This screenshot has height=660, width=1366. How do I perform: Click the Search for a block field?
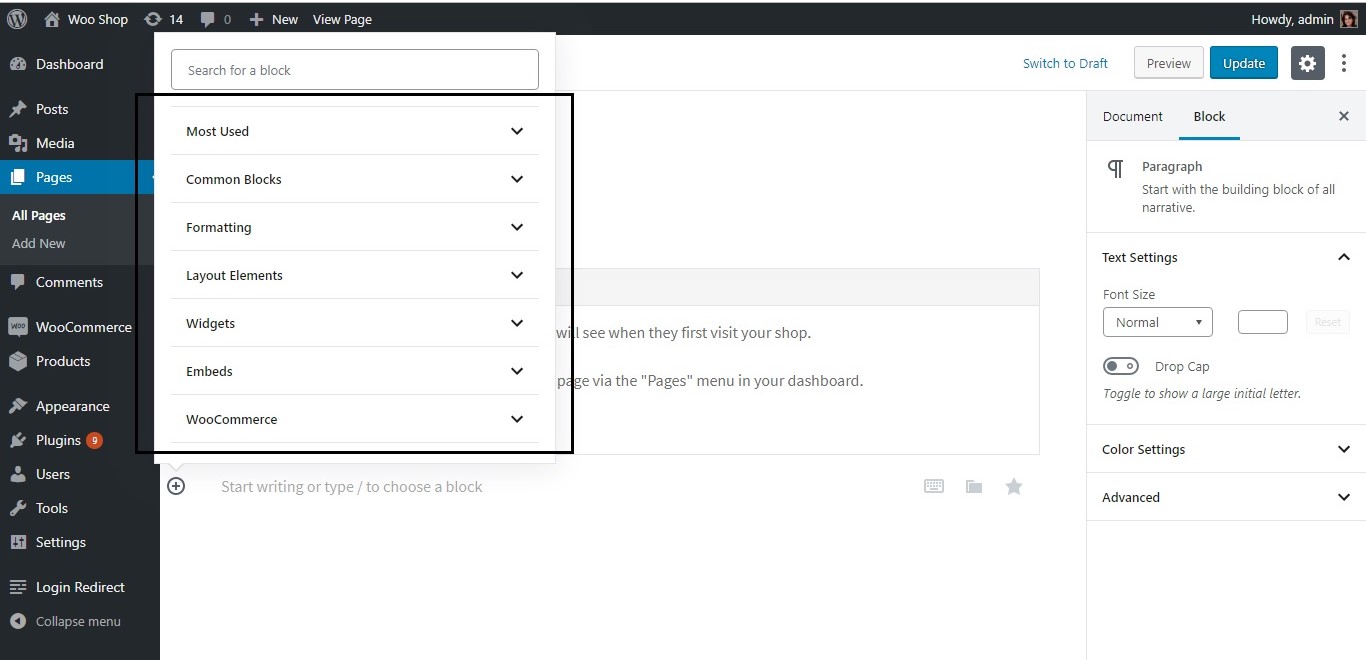(355, 70)
